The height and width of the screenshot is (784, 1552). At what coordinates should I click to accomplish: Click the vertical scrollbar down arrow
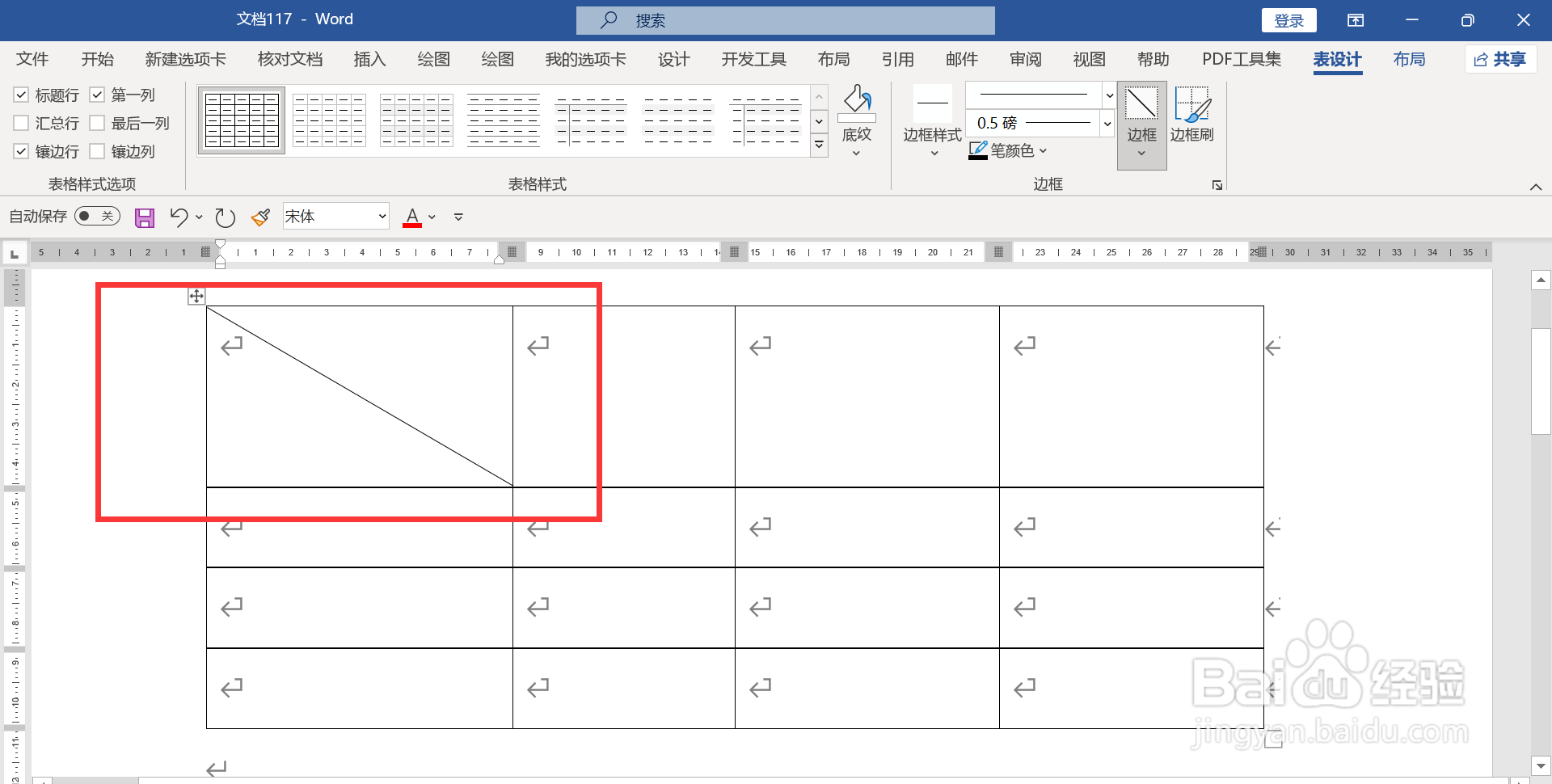click(x=1541, y=765)
